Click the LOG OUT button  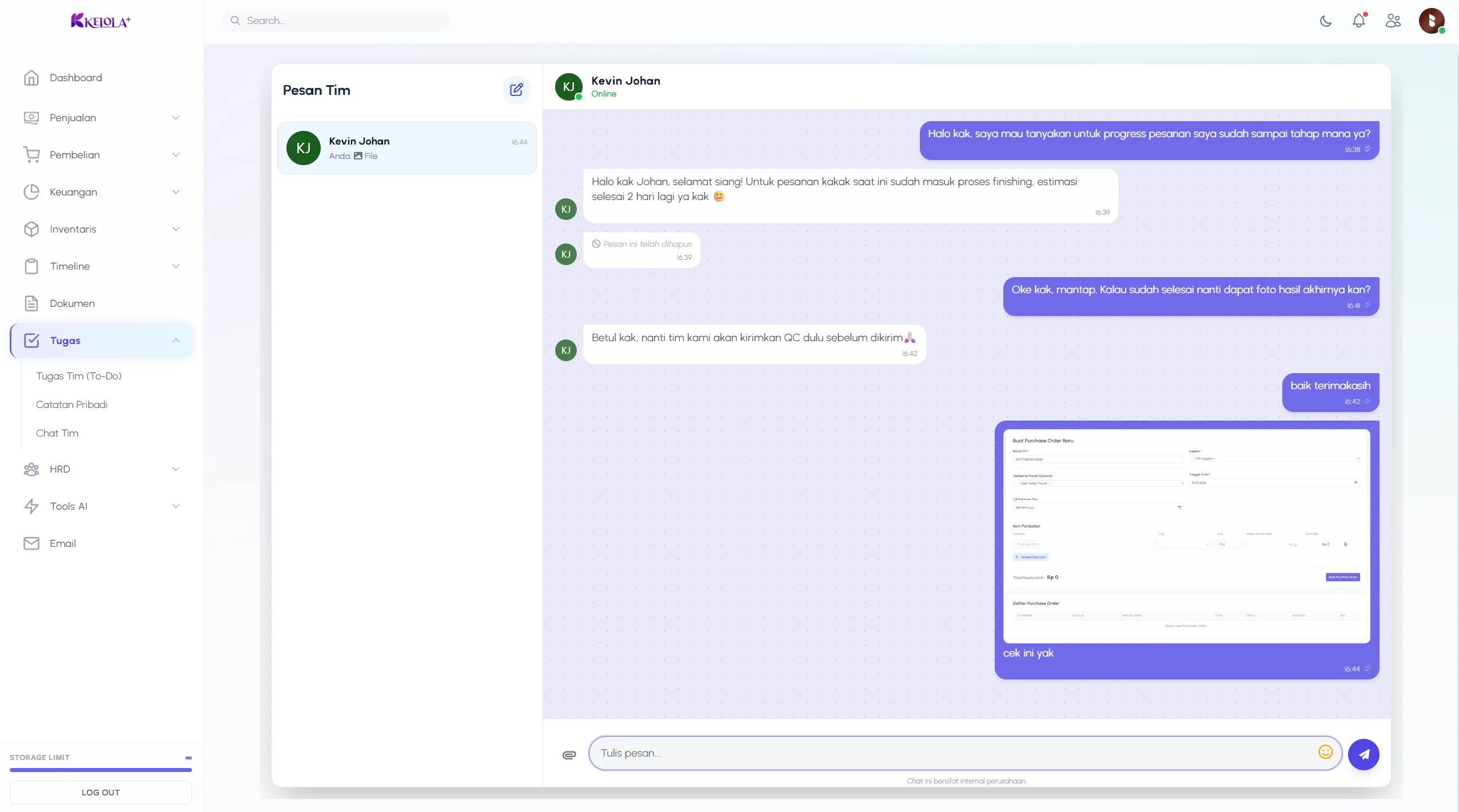100,792
